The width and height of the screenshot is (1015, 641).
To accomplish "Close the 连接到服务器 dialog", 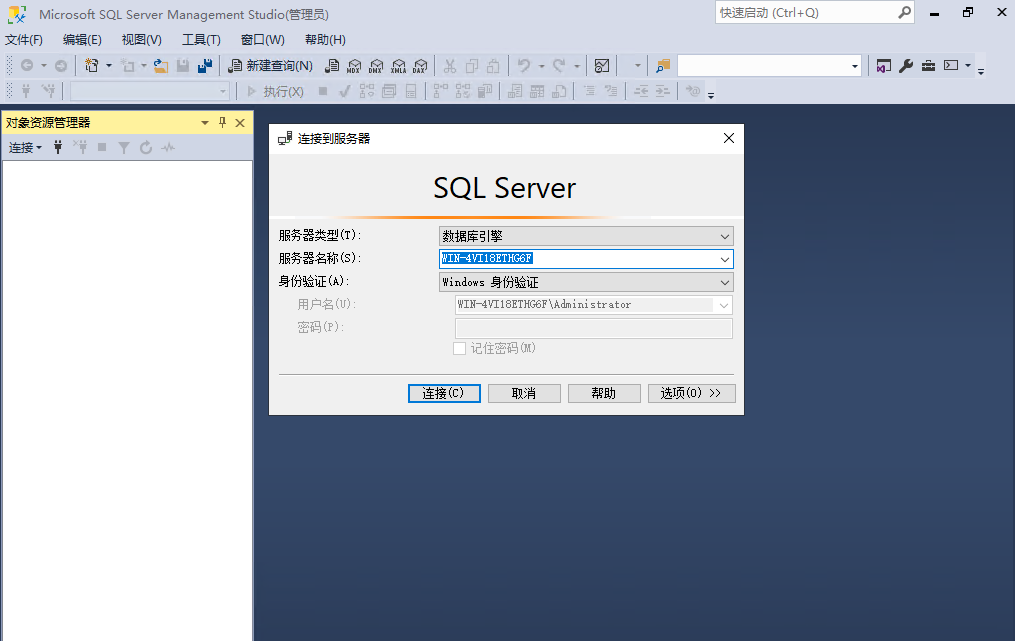I will [729, 138].
